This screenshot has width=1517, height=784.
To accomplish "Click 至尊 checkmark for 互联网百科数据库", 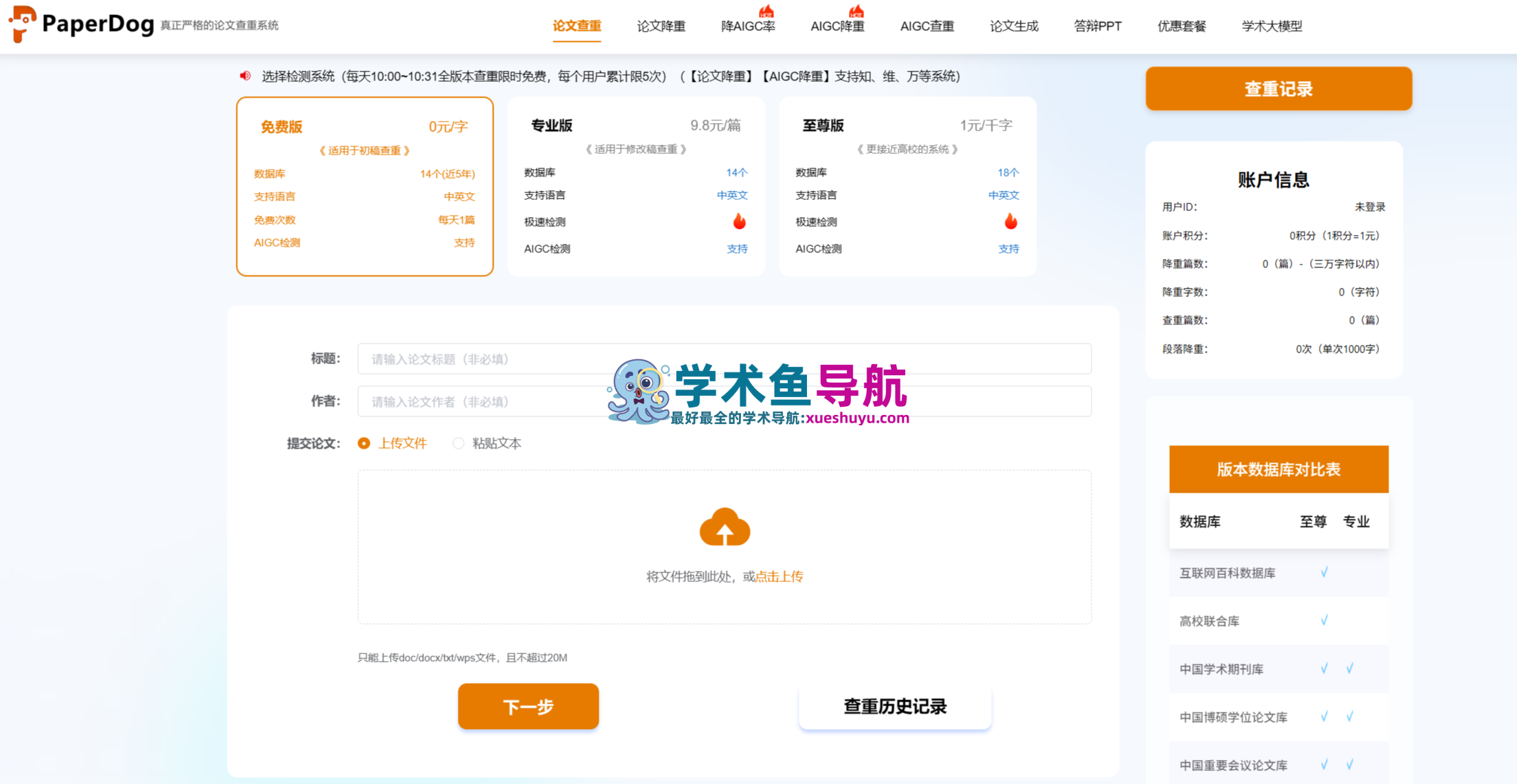I will (1325, 572).
